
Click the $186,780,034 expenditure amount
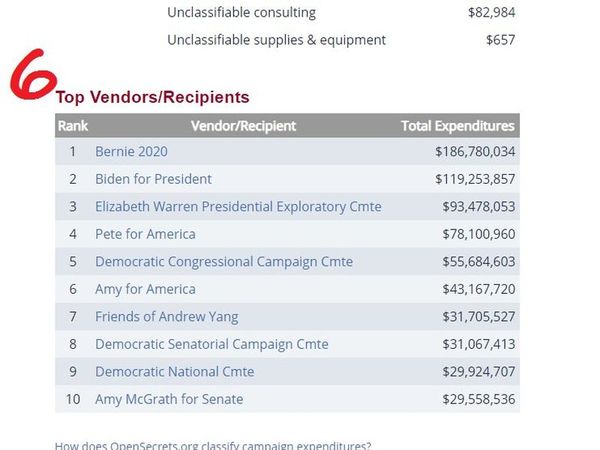click(475, 151)
